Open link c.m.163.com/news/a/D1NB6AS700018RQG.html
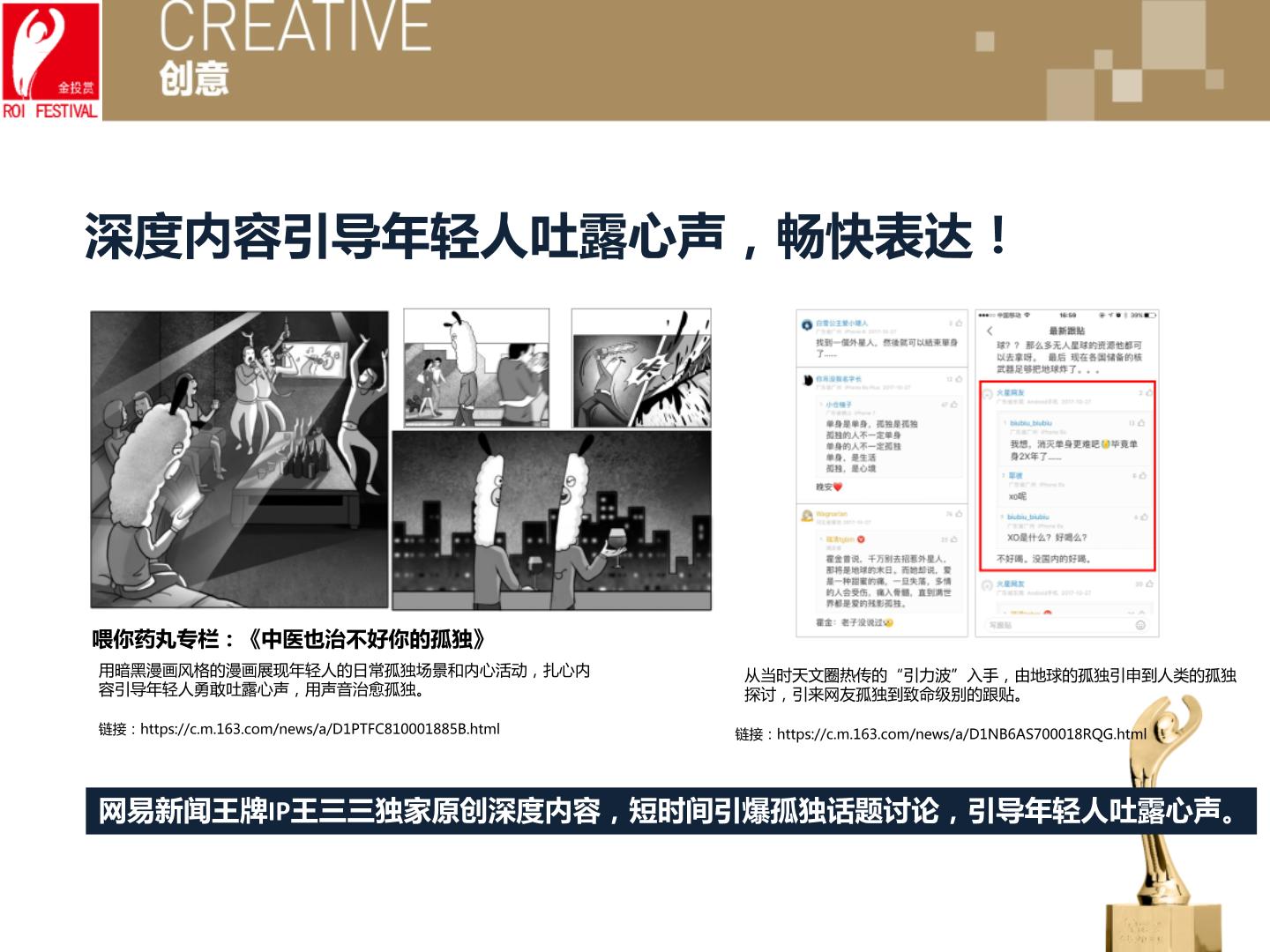The width and height of the screenshot is (1270, 952). click(x=961, y=734)
